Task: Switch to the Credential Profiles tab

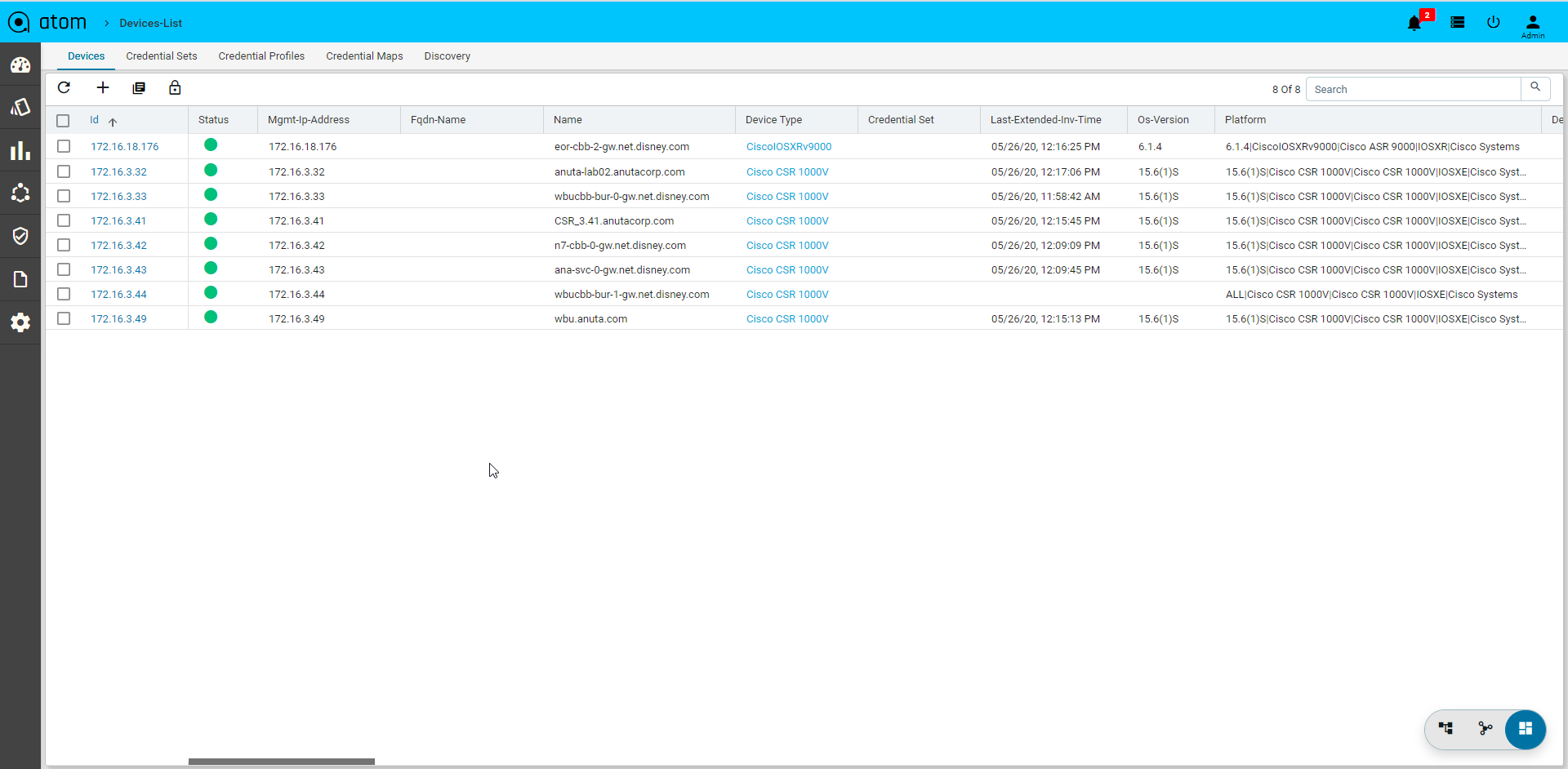Action: (x=261, y=56)
